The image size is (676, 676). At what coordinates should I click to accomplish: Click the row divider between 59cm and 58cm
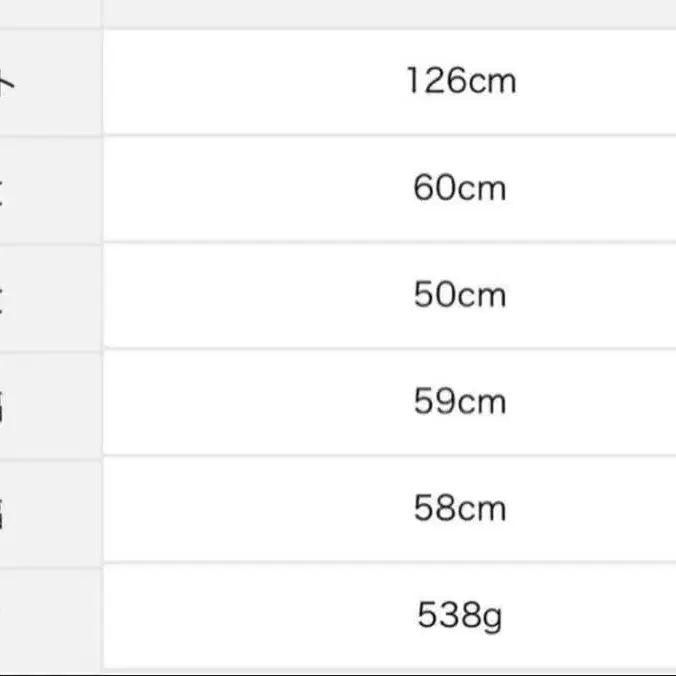pyautogui.click(x=390, y=456)
